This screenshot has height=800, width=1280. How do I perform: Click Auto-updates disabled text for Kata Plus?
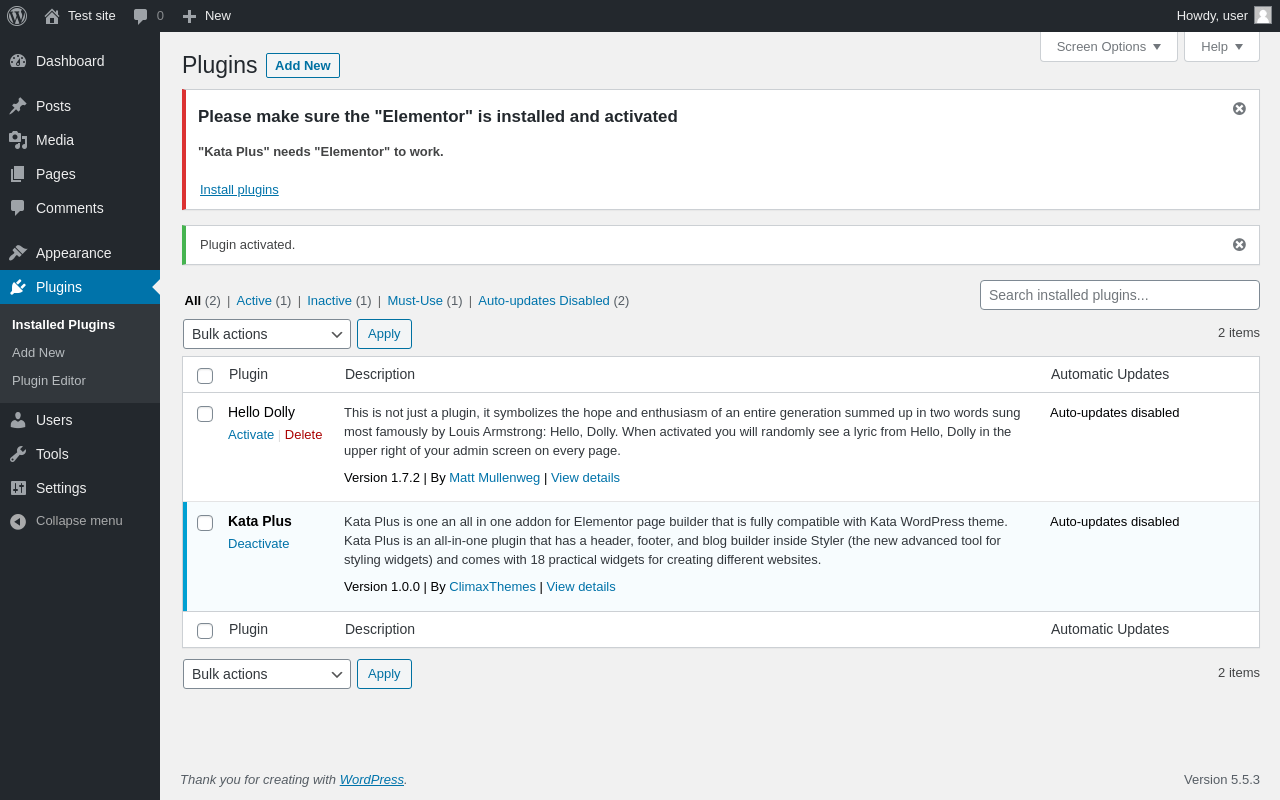click(x=1115, y=522)
